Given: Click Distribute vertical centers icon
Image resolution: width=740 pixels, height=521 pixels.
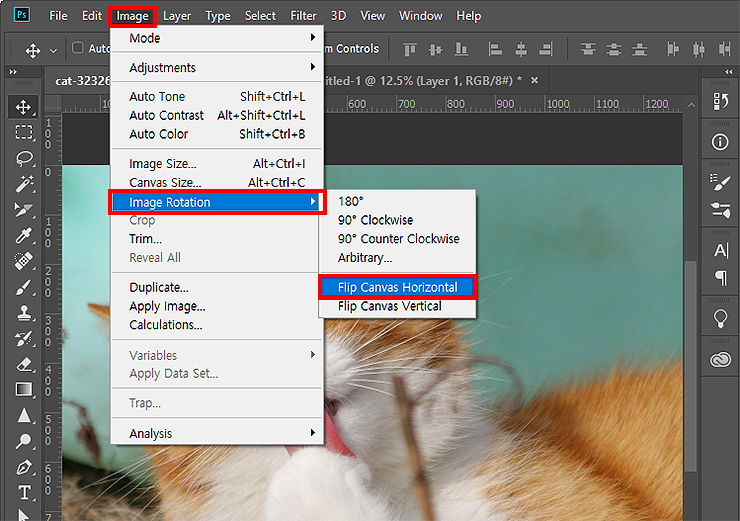Looking at the screenshot, I should [614, 49].
